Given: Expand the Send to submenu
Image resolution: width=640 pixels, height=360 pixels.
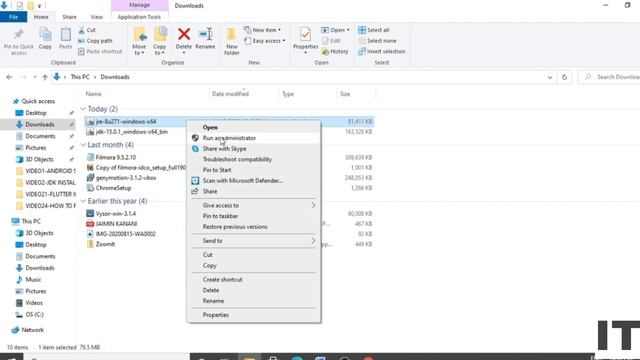Looking at the screenshot, I should 253,241.
